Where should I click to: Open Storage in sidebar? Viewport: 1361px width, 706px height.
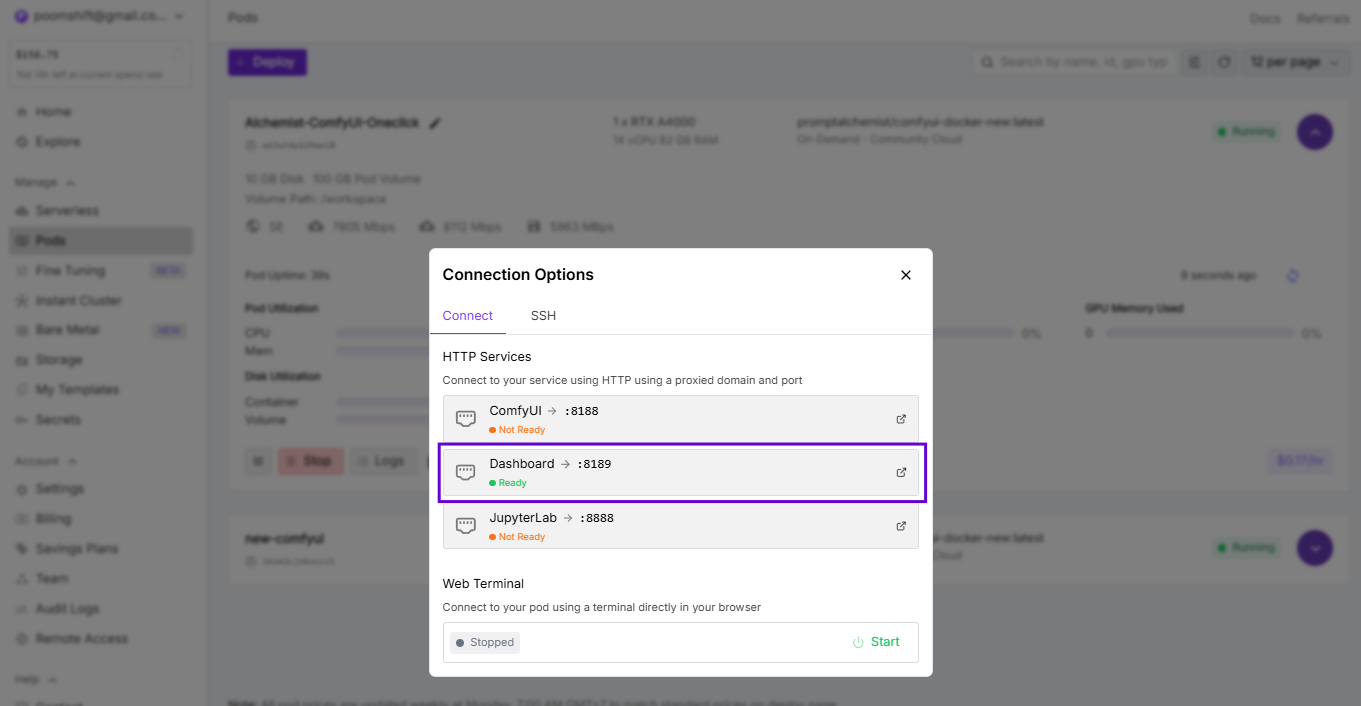(59, 360)
